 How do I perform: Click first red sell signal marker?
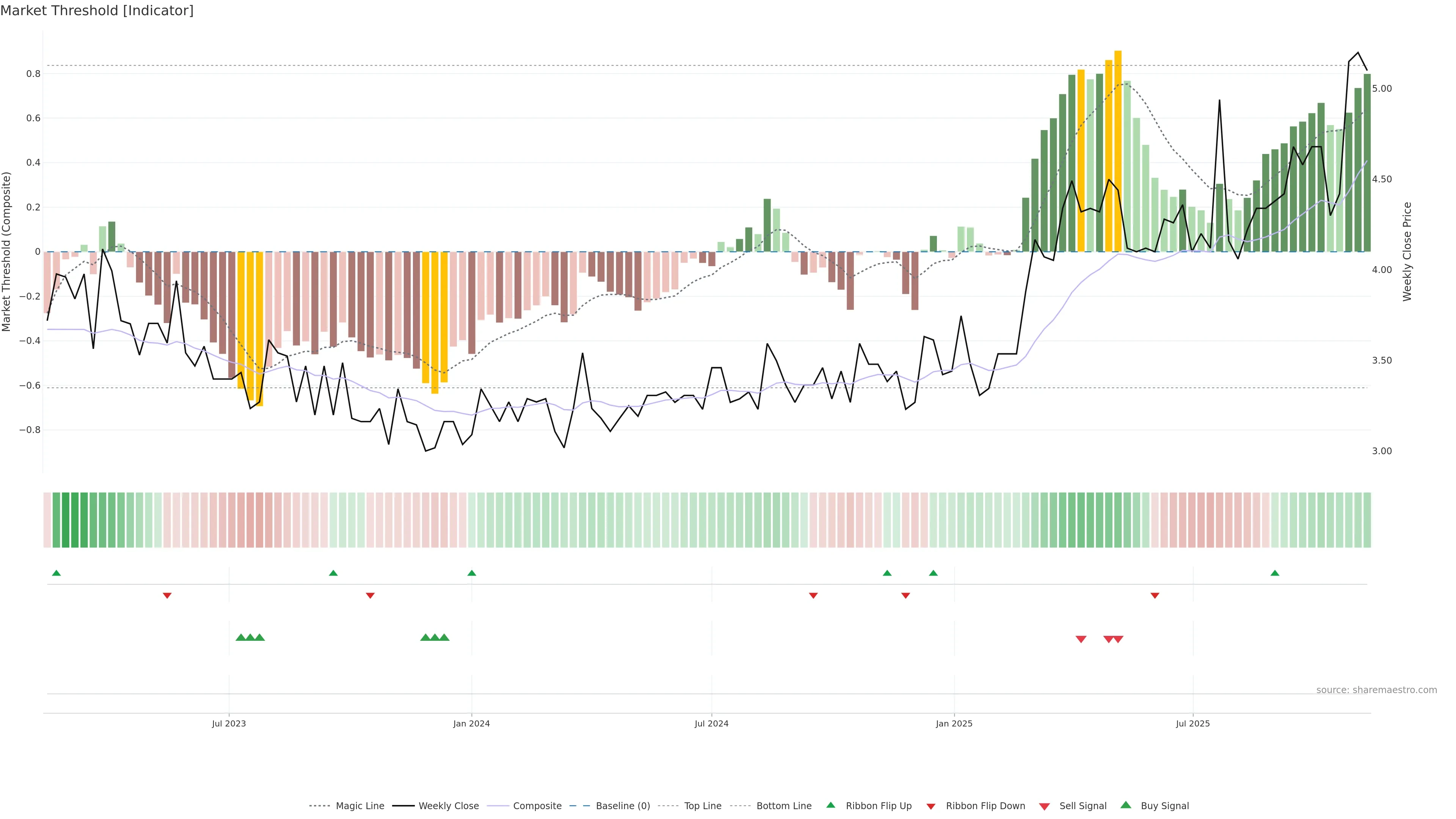tap(1081, 639)
